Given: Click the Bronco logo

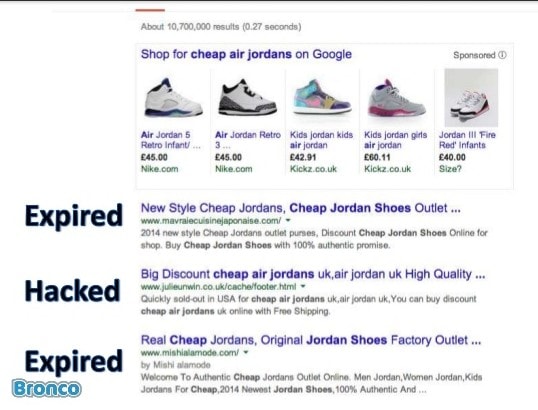Looking at the screenshot, I should click(x=46, y=389).
